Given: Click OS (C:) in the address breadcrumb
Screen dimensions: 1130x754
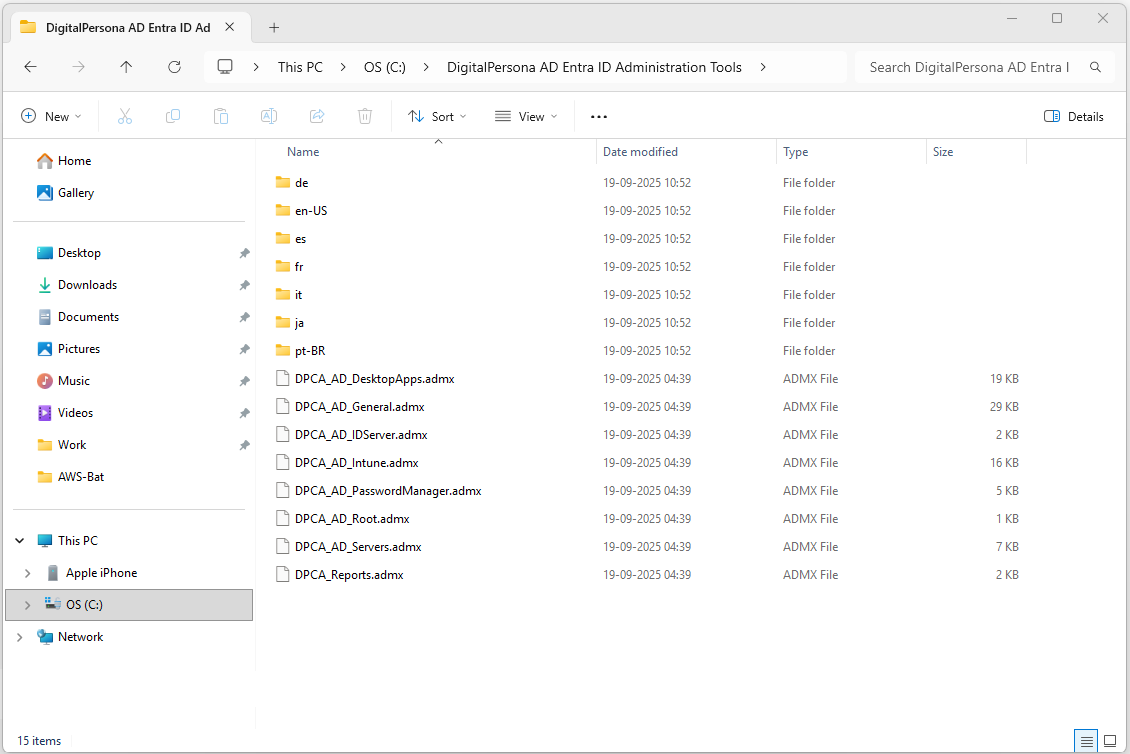Looking at the screenshot, I should click(383, 67).
